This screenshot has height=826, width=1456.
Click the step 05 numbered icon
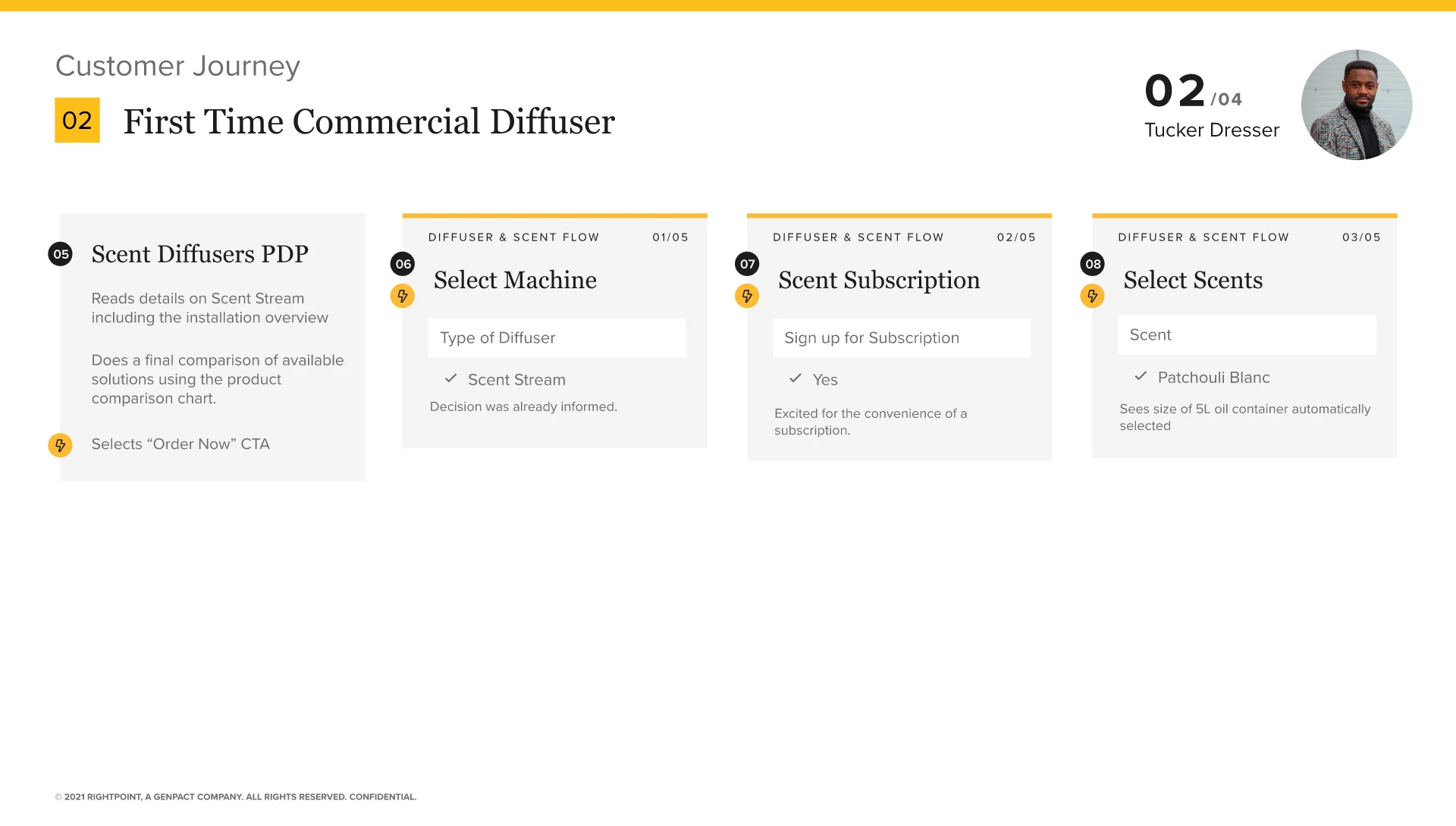coord(61,254)
